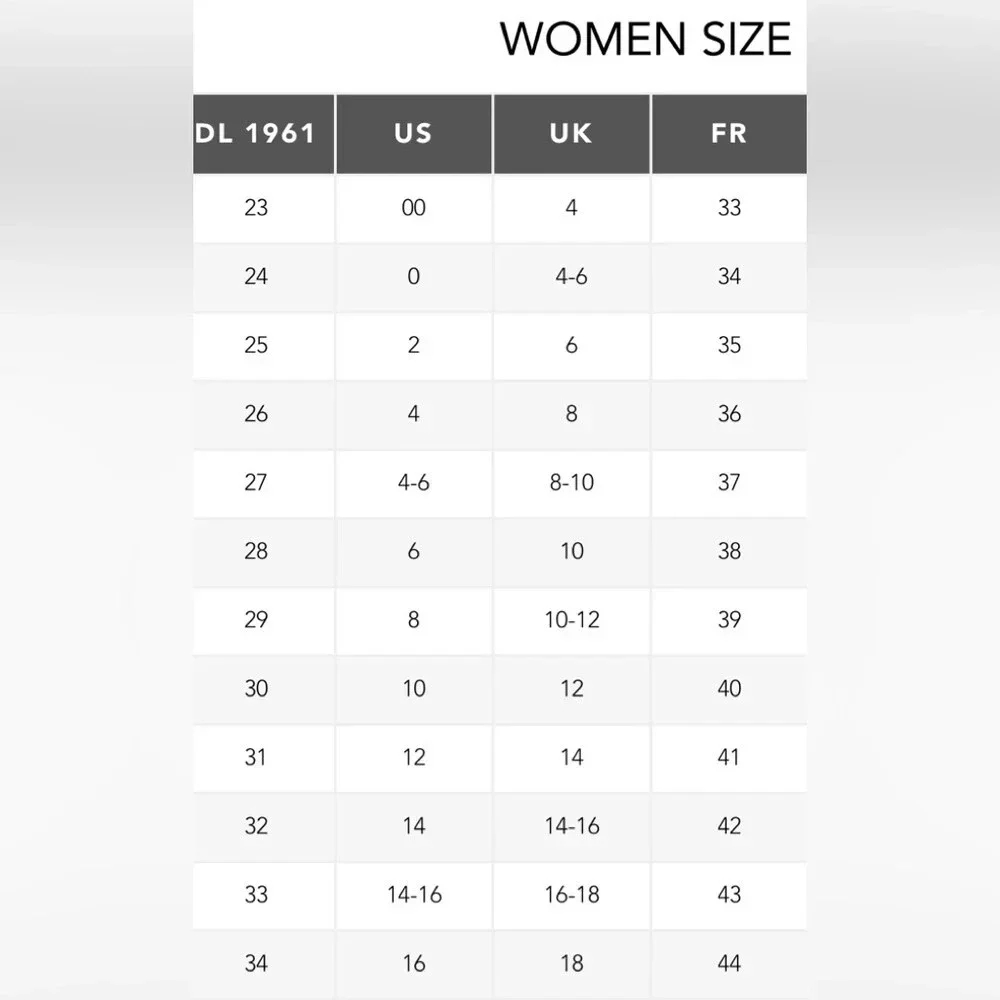
Task: Click the UK column header
Action: (x=572, y=134)
